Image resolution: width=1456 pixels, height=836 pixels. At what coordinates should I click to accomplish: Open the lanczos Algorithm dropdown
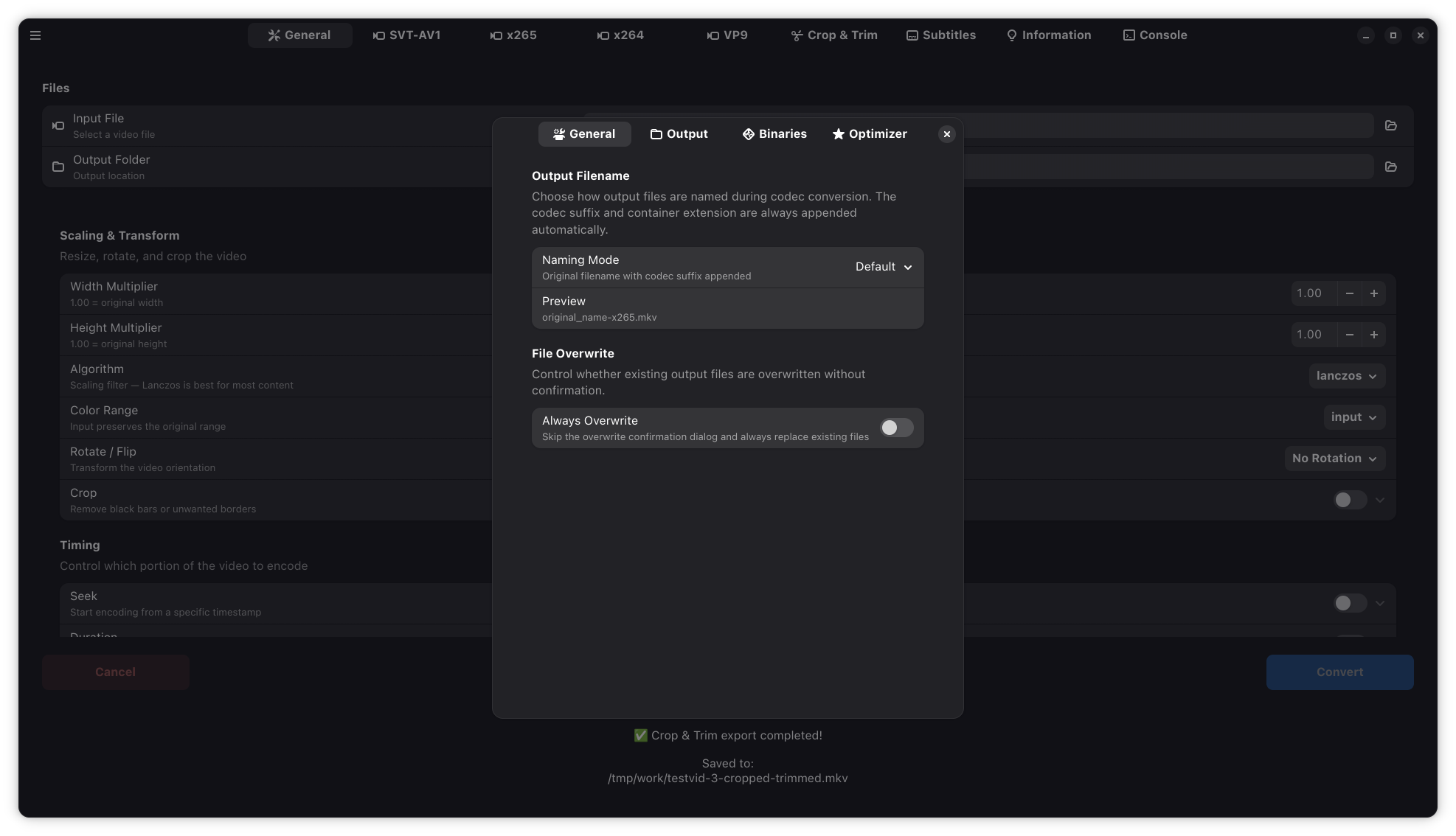click(1346, 376)
